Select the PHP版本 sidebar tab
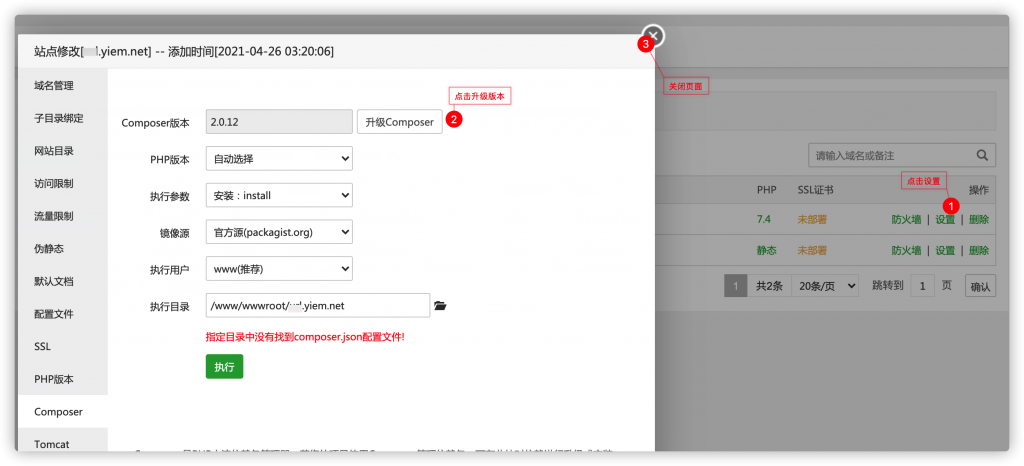 click(x=63, y=379)
